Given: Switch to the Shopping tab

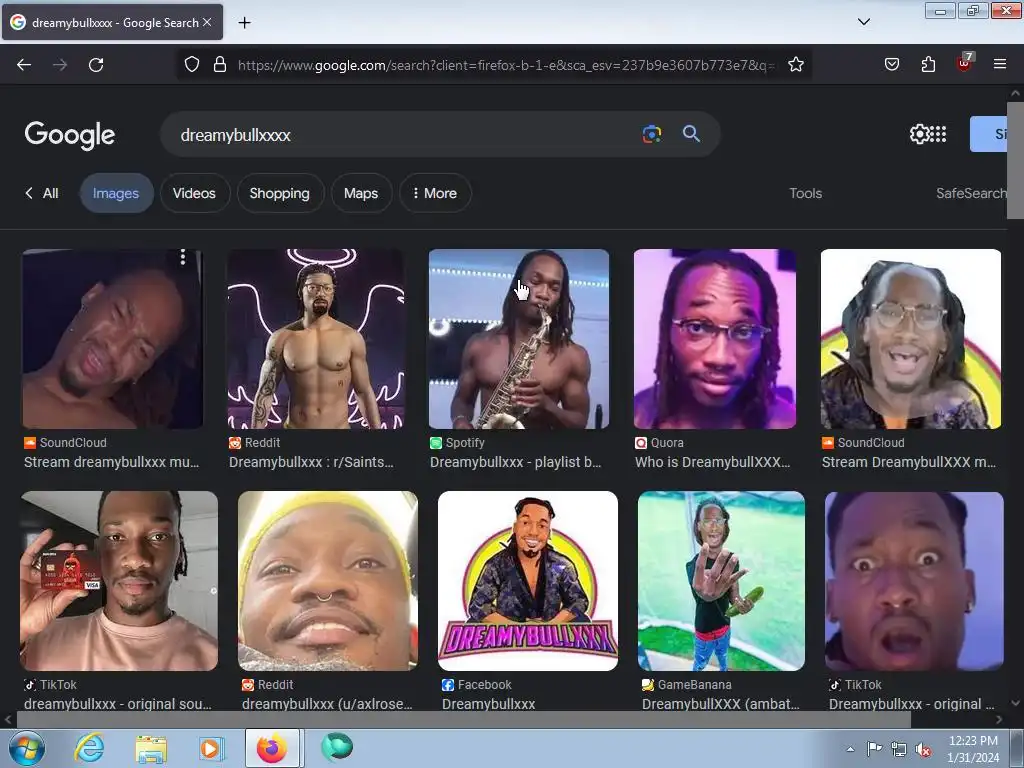Looking at the screenshot, I should click(280, 193).
